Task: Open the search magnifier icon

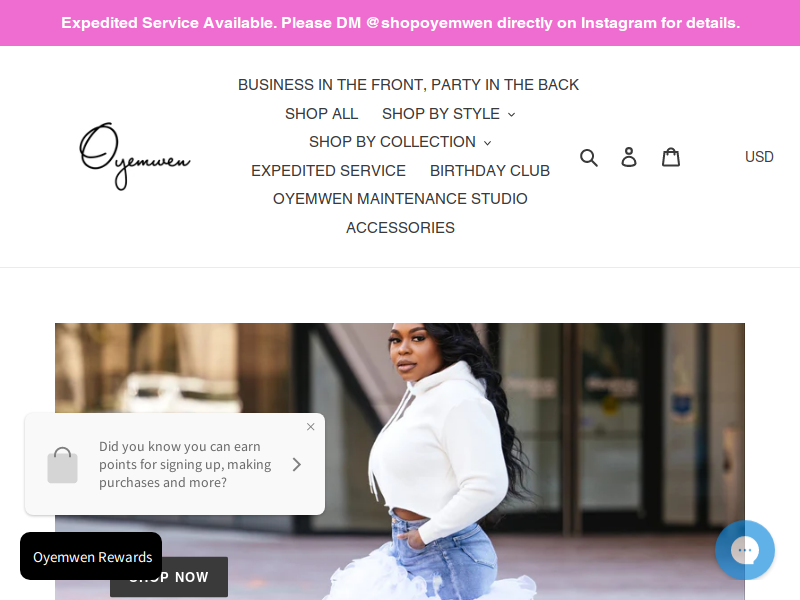Action: click(x=589, y=157)
